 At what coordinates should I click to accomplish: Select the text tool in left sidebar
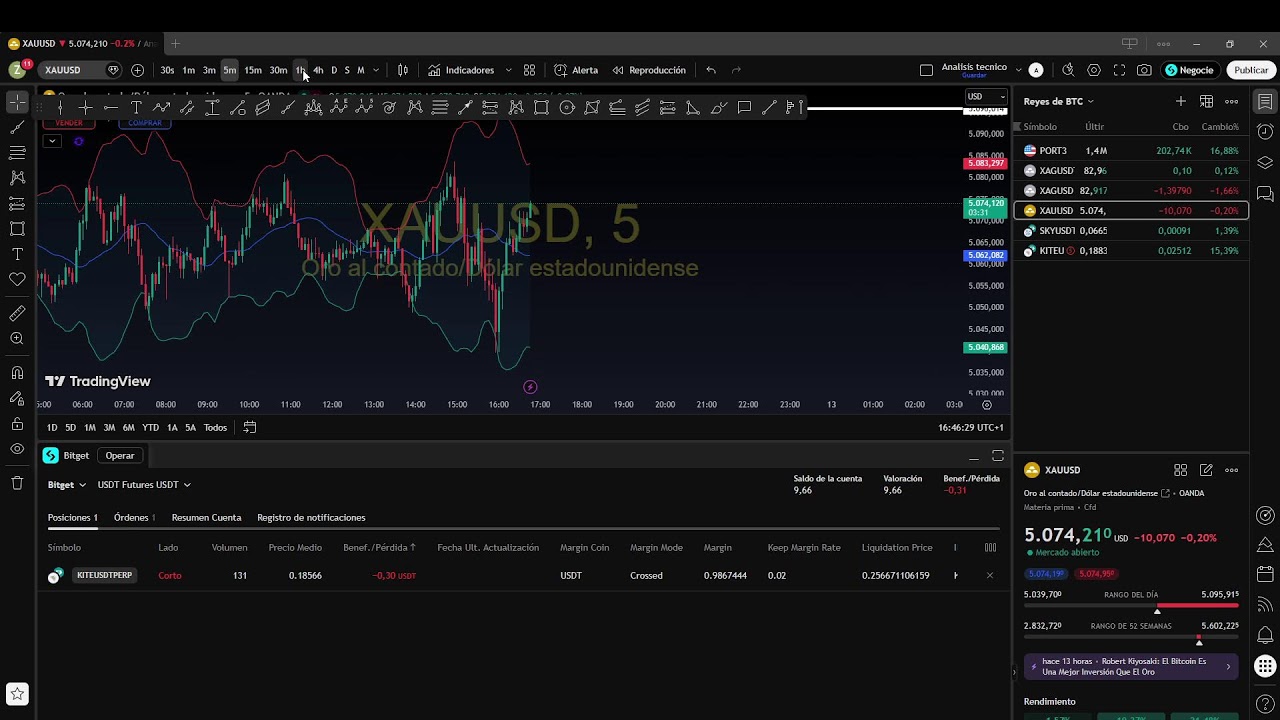point(17,254)
